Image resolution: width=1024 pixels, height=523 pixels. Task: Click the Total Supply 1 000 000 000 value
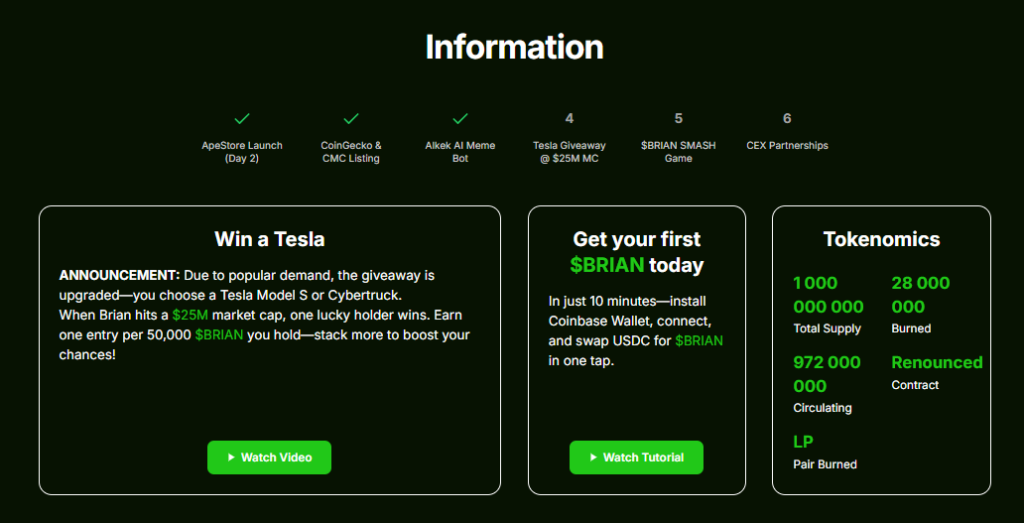tap(828, 295)
